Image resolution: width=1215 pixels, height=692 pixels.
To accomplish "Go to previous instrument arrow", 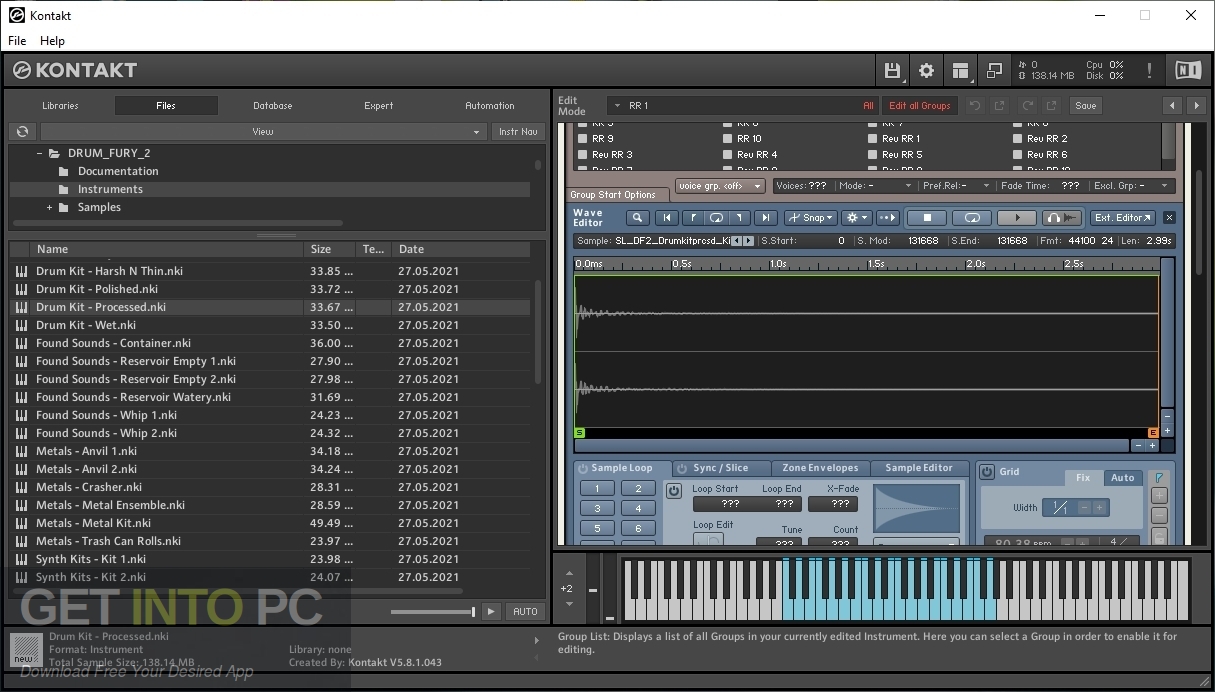I will point(1172,105).
